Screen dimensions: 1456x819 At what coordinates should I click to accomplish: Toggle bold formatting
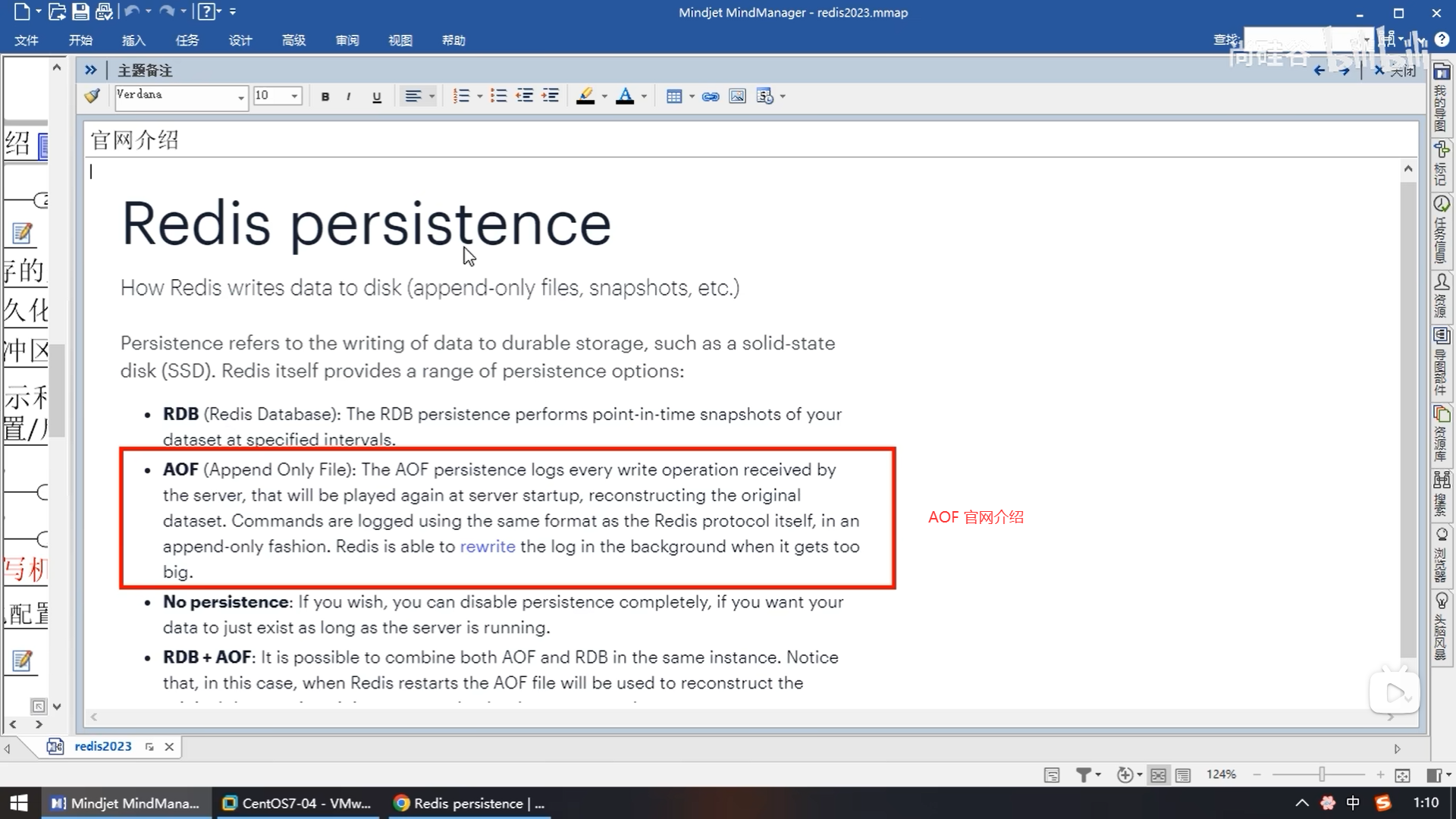click(325, 96)
